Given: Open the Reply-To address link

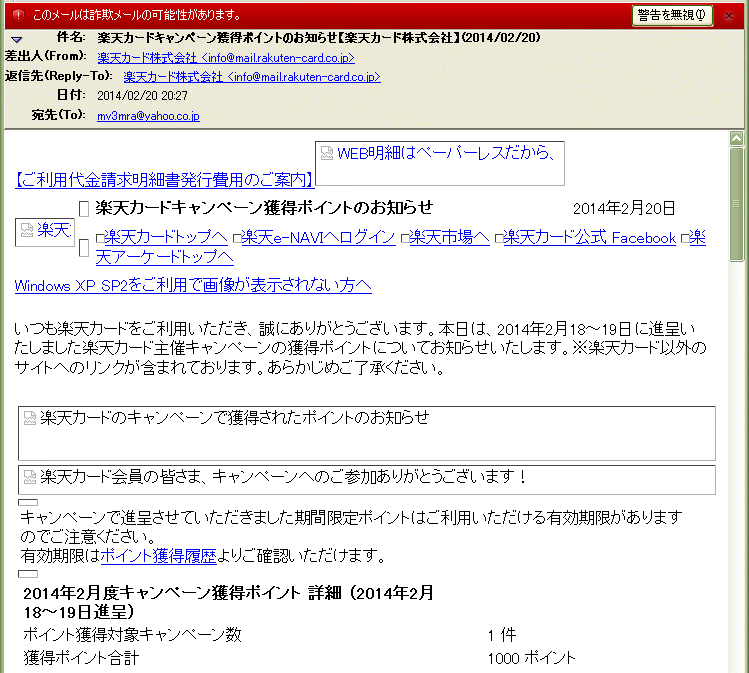Looking at the screenshot, I should coord(252,76).
